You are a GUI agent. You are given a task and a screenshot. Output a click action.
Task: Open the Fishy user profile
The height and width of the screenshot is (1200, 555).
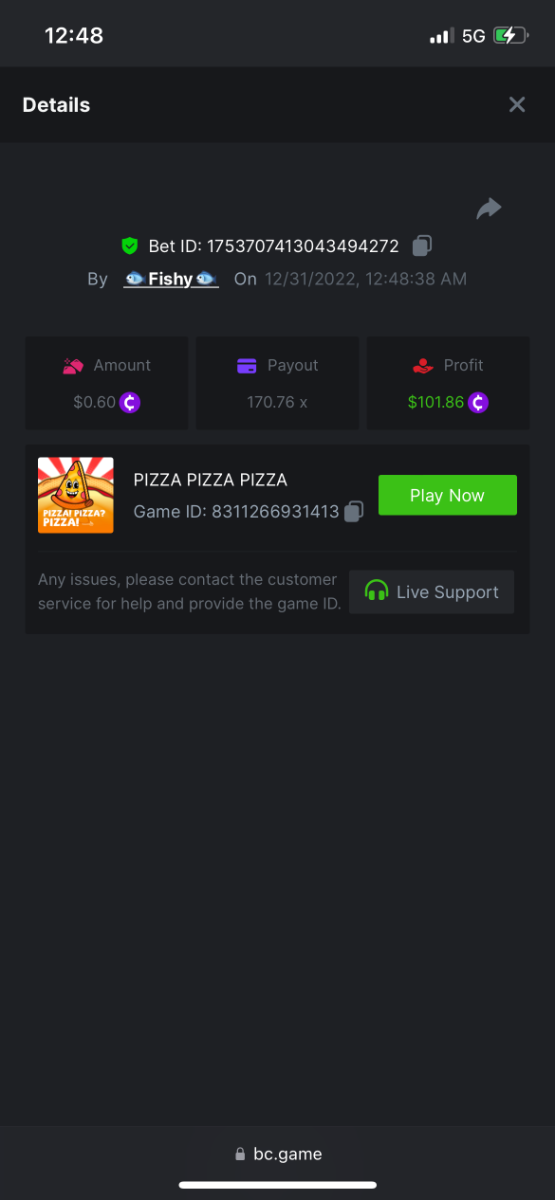click(171, 279)
